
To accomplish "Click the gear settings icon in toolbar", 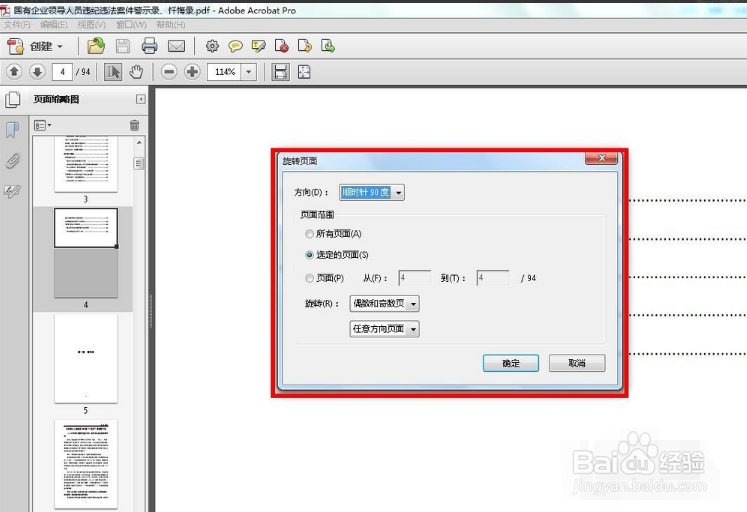I will click(212, 46).
